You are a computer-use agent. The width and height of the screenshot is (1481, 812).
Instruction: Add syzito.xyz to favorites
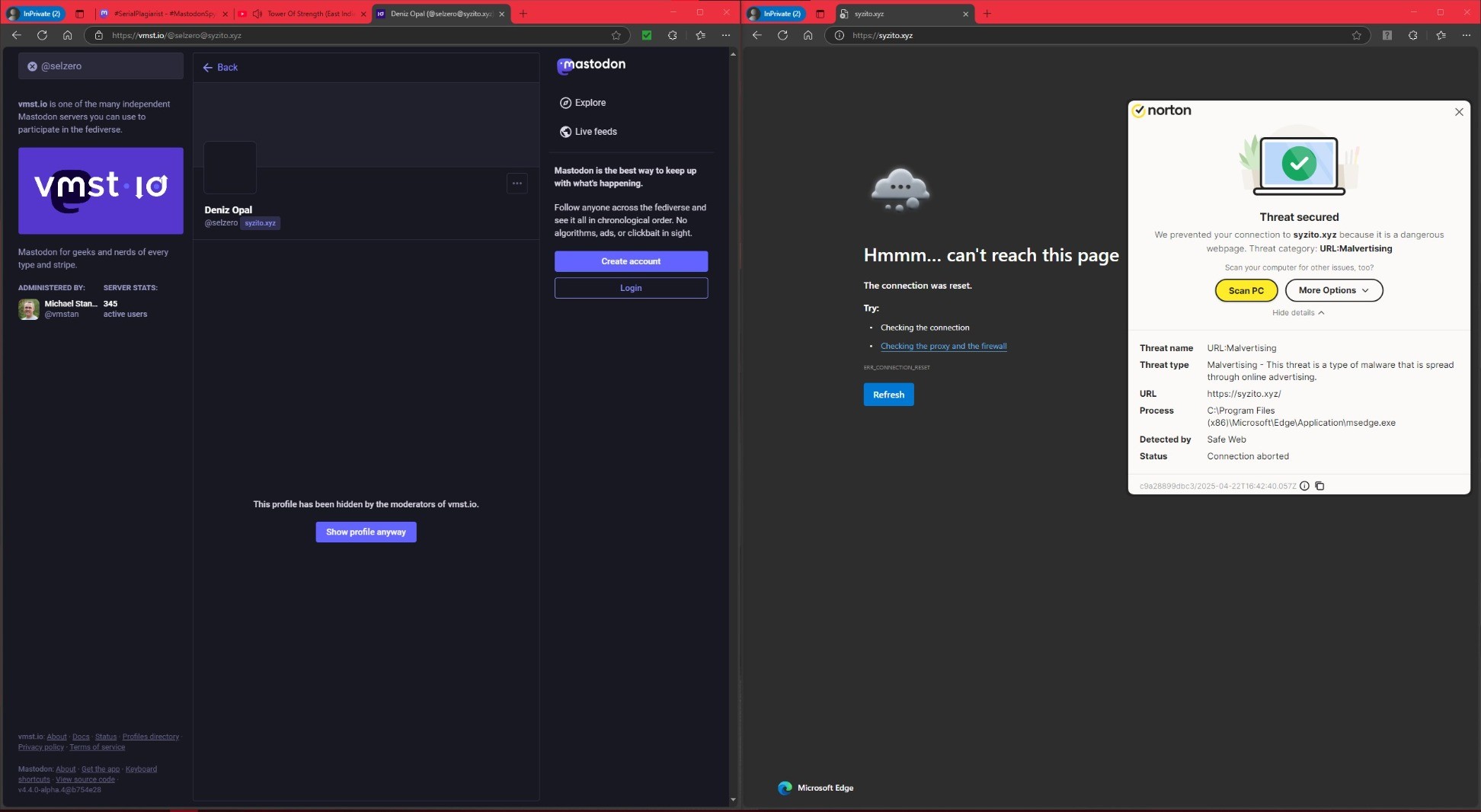coord(1357,35)
